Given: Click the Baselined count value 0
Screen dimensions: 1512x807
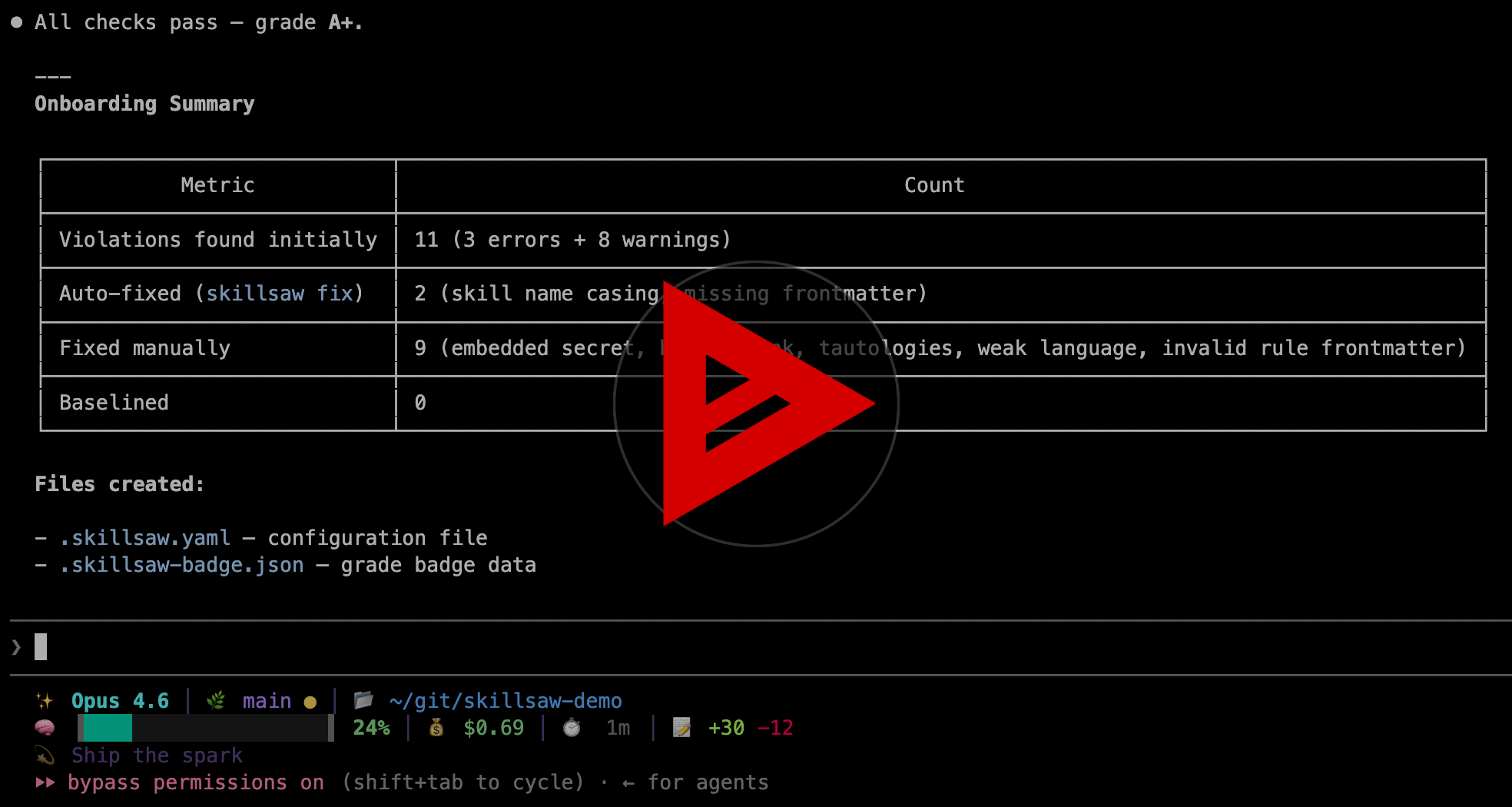Looking at the screenshot, I should click(420, 403).
